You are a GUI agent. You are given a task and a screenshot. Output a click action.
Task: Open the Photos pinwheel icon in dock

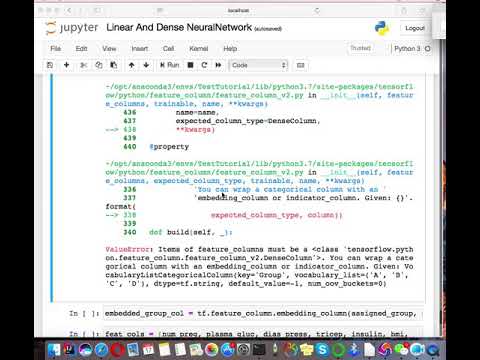(x=211, y=350)
